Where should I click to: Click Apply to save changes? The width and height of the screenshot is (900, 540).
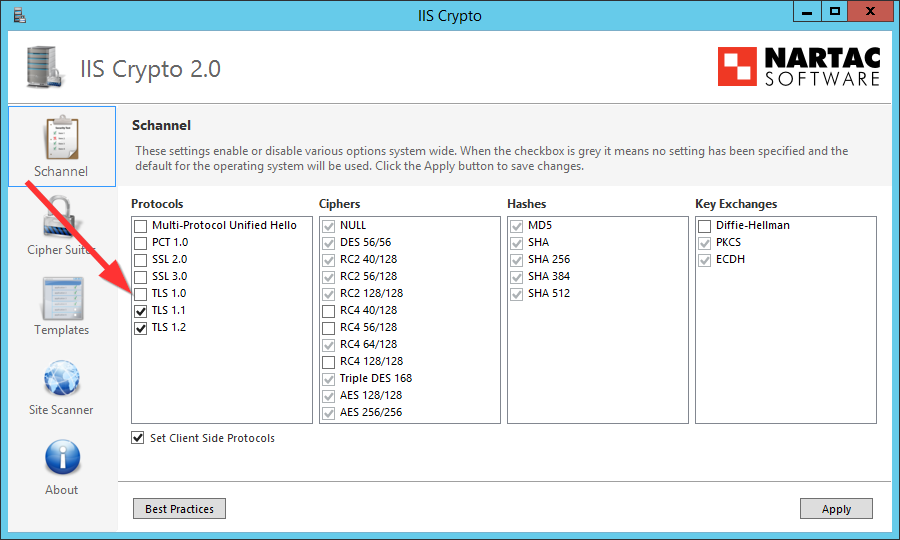point(836,508)
